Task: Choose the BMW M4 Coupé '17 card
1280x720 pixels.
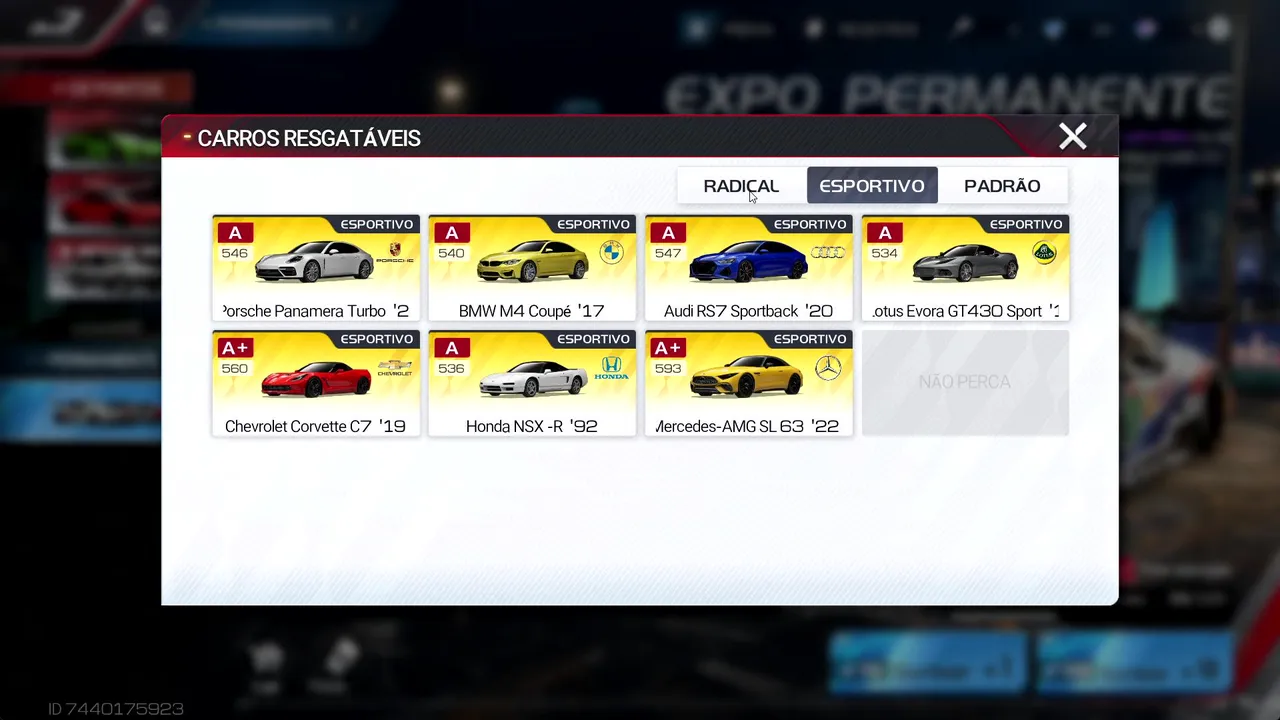Action: (532, 268)
